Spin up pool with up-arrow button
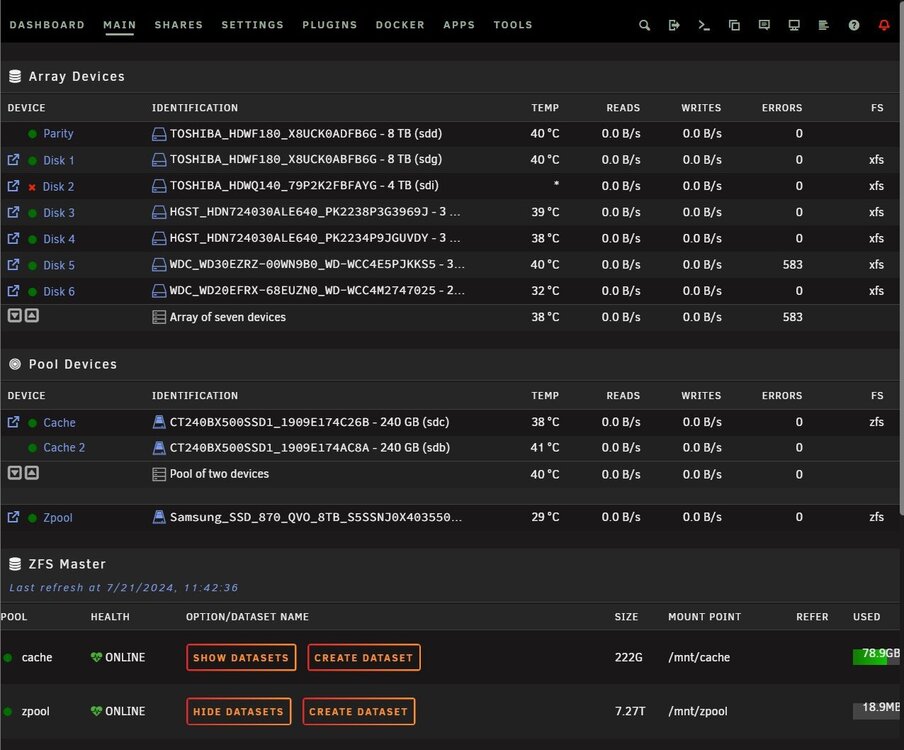 [x=32, y=473]
